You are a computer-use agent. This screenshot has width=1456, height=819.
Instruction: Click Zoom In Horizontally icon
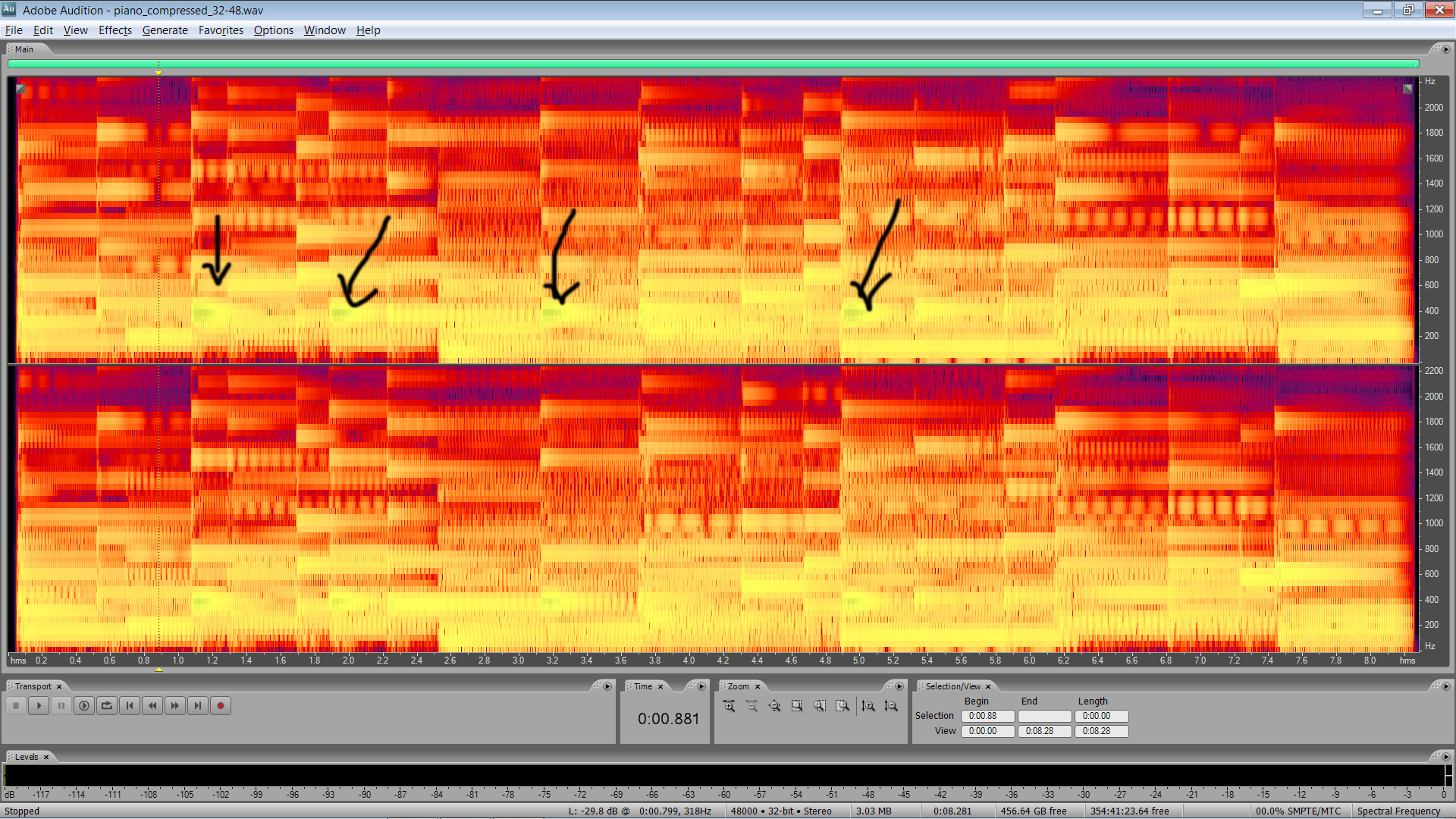point(729,706)
